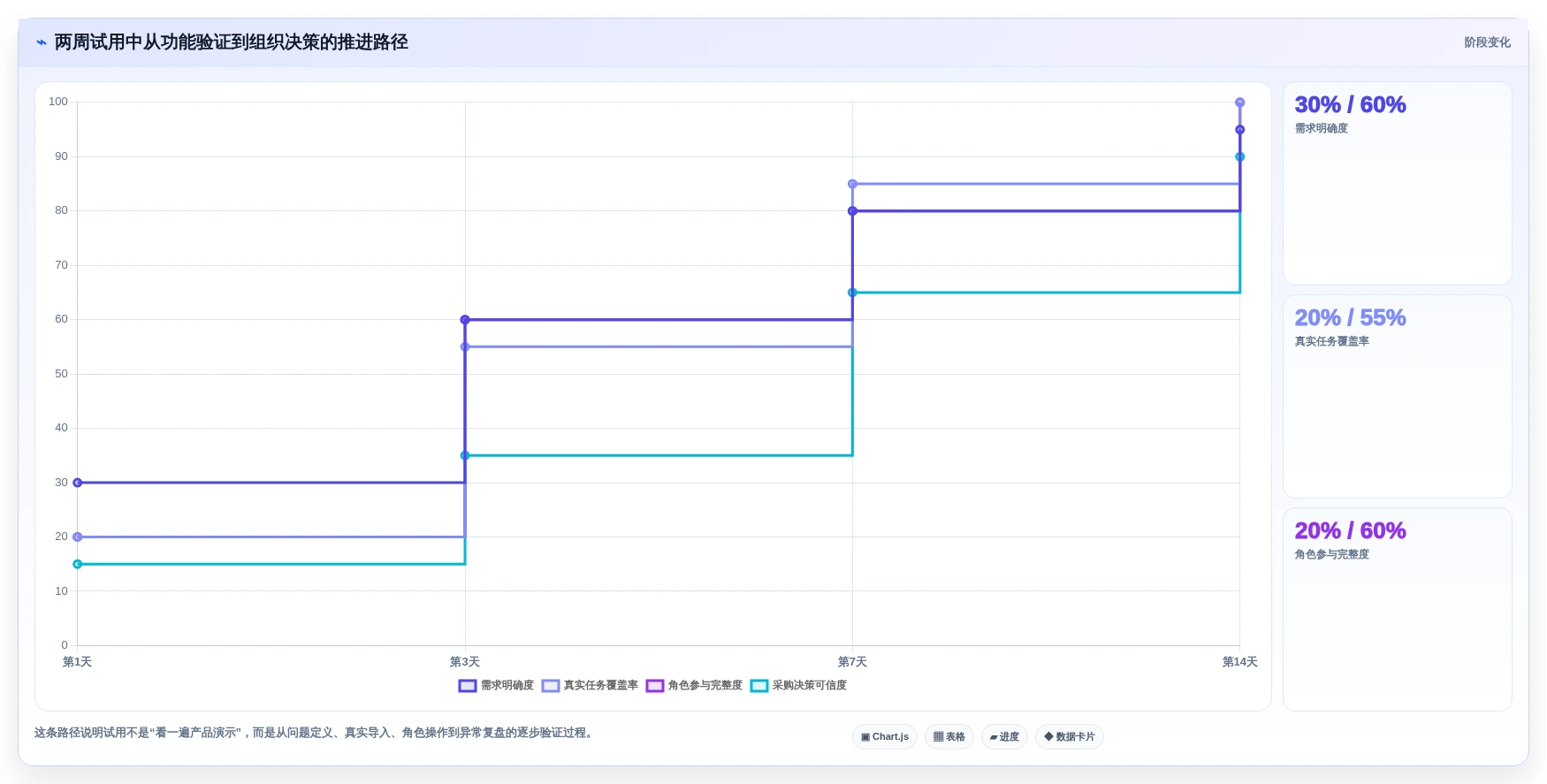Click the chart title 两周试用中从功能验证到组织决策的推进路径
This screenshot has height=784, width=1547.
(x=232, y=42)
